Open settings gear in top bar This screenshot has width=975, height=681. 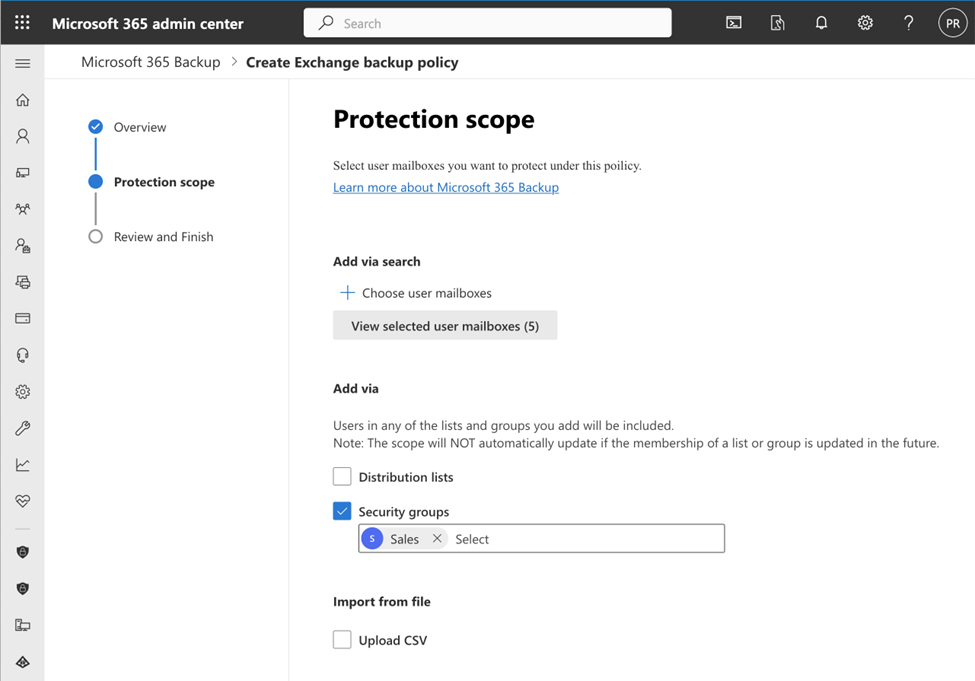pyautogui.click(x=865, y=23)
